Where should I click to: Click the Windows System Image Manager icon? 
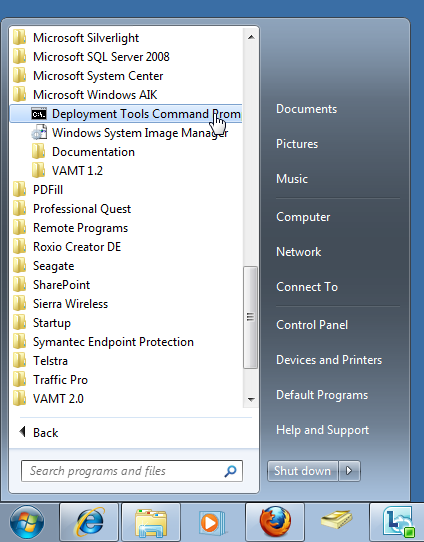(x=39, y=133)
